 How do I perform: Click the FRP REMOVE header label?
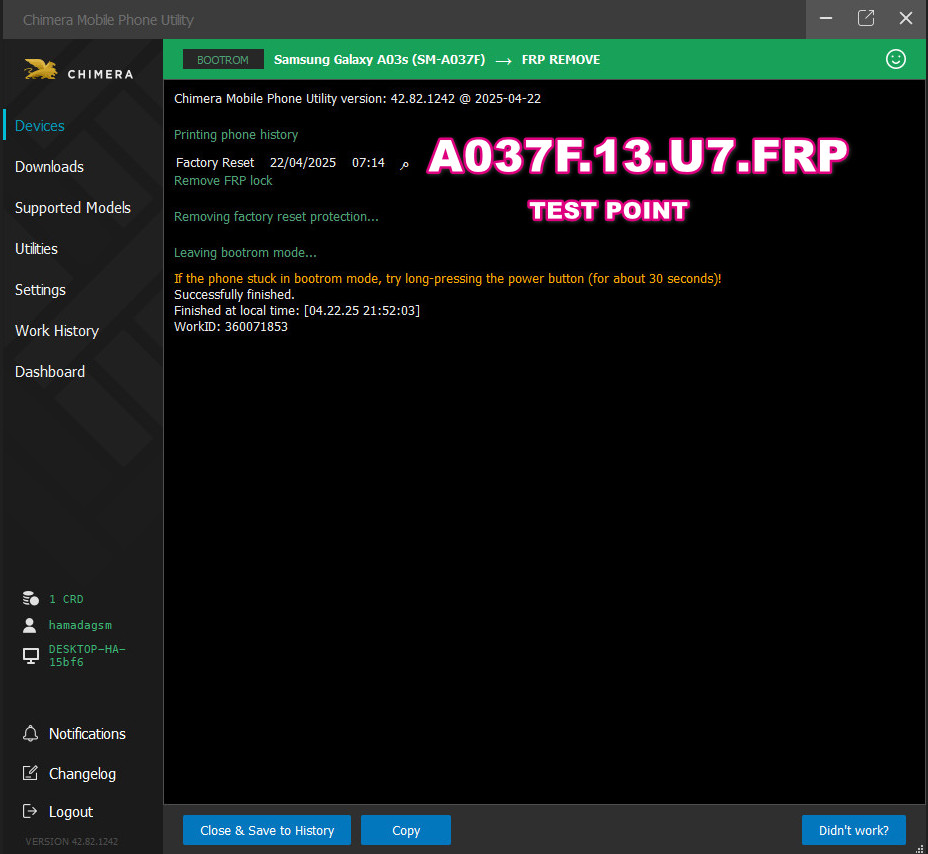tap(560, 59)
